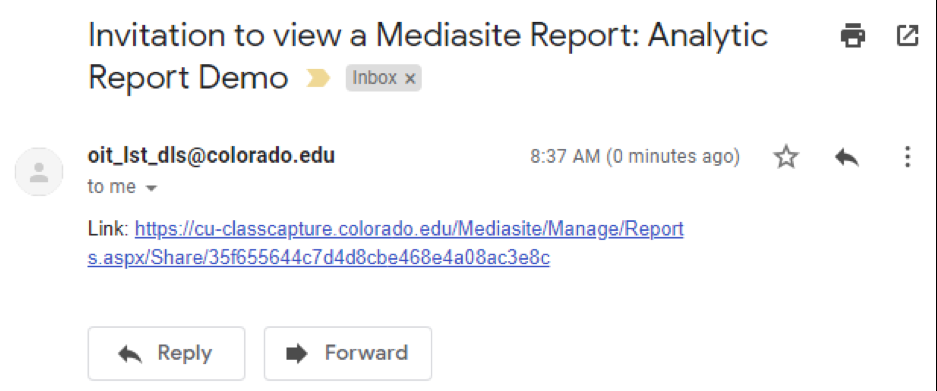This screenshot has width=937, height=391.
Task: Star this message
Action: coord(786,157)
